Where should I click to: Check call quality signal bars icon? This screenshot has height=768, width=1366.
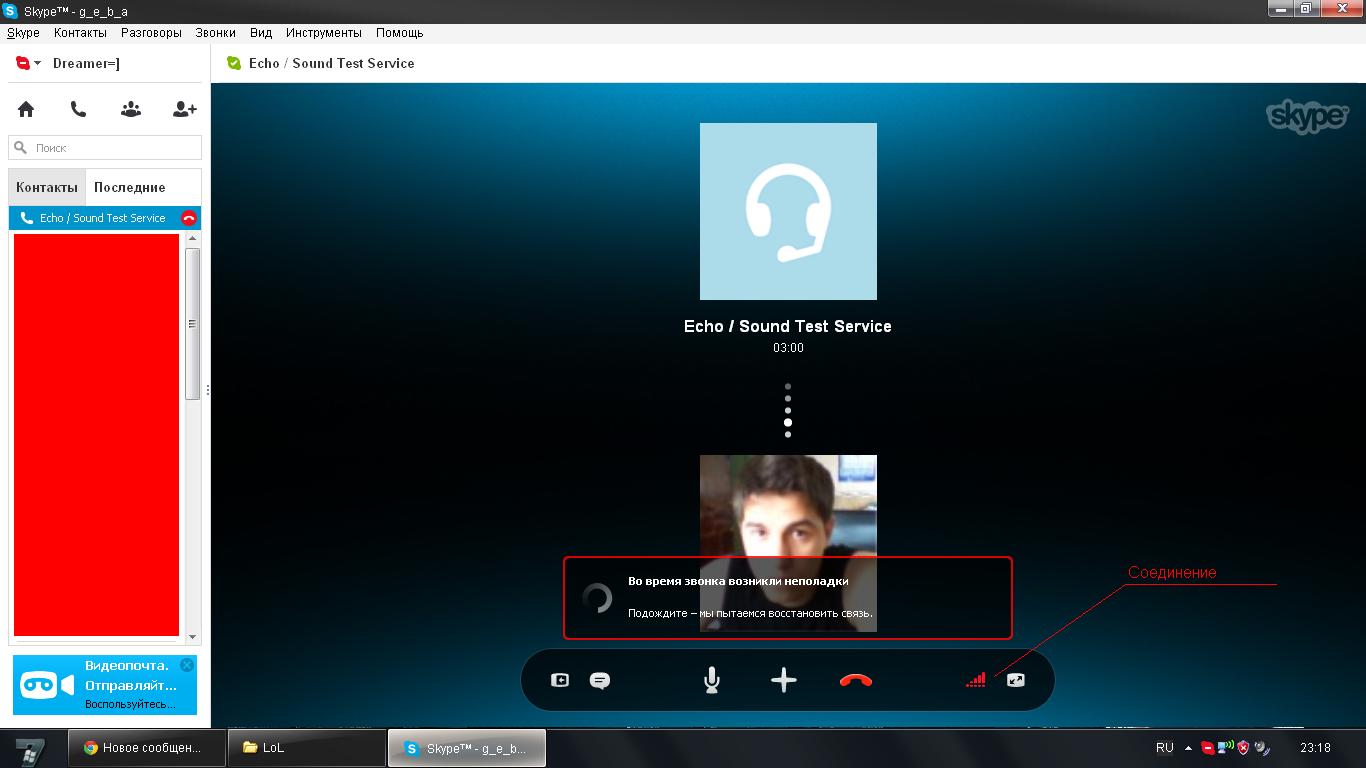976,680
